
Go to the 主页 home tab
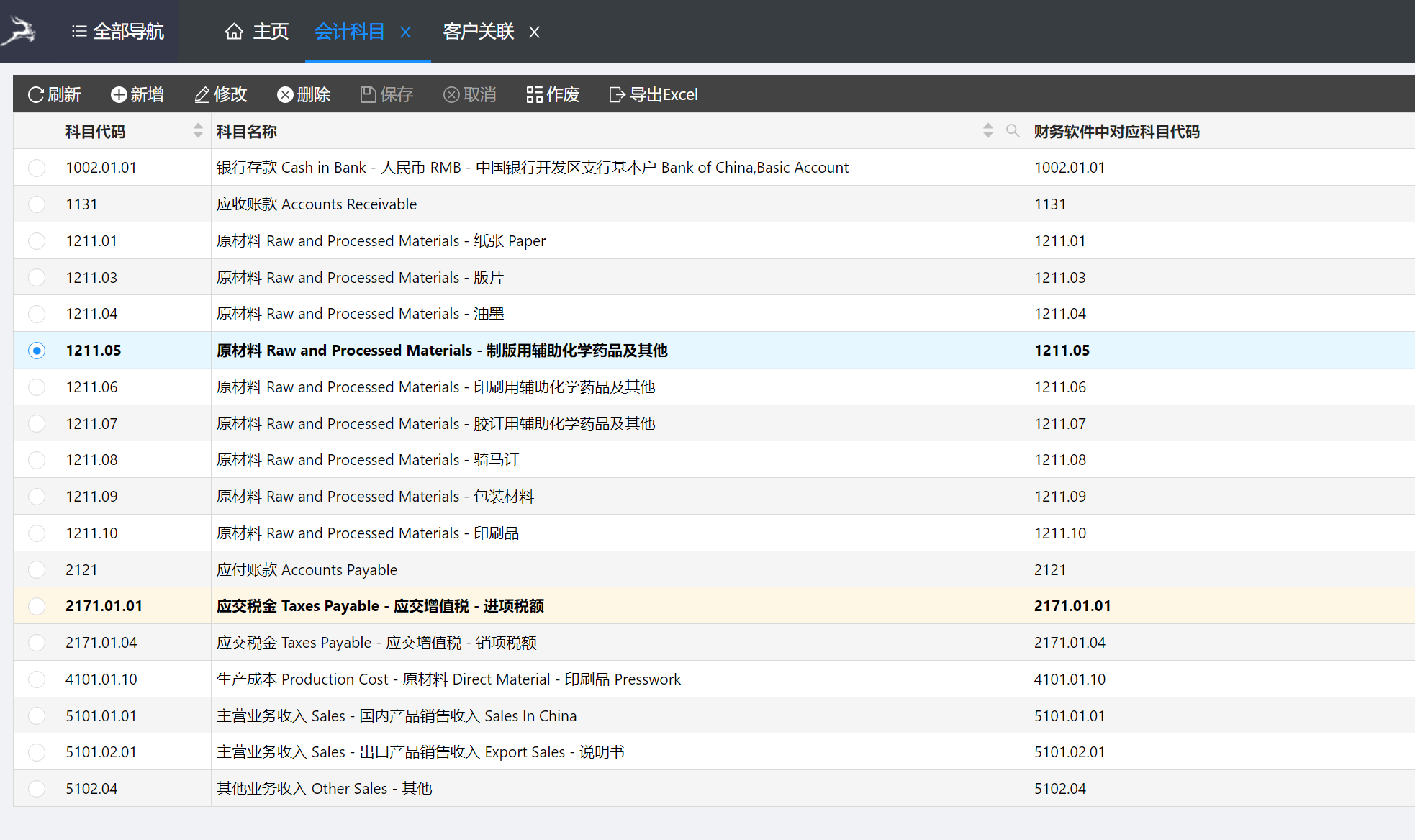coord(257,32)
